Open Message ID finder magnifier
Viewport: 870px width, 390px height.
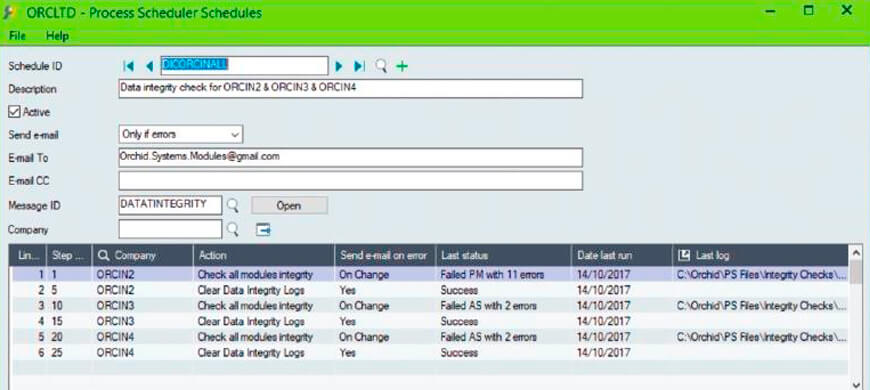click(x=233, y=206)
